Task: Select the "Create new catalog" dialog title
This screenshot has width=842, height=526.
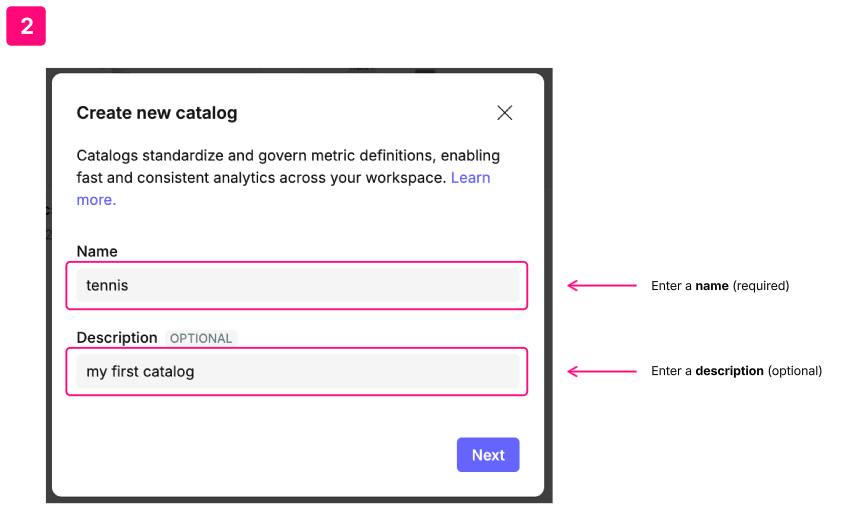Action: point(157,113)
